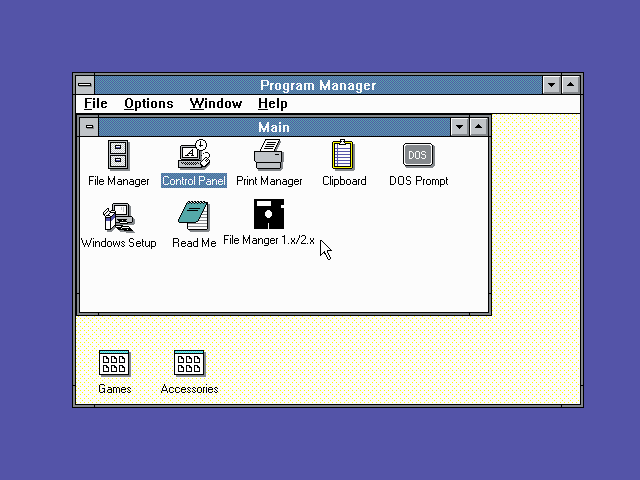This screenshot has height=480, width=640.
Task: Minimize the Main group window
Action: click(459, 127)
